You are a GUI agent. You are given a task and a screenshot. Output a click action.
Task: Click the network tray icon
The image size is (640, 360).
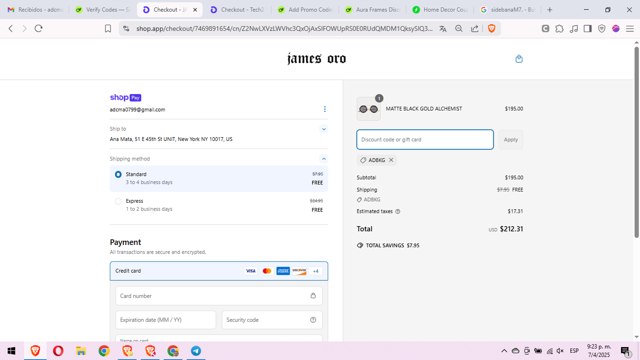tap(549, 351)
